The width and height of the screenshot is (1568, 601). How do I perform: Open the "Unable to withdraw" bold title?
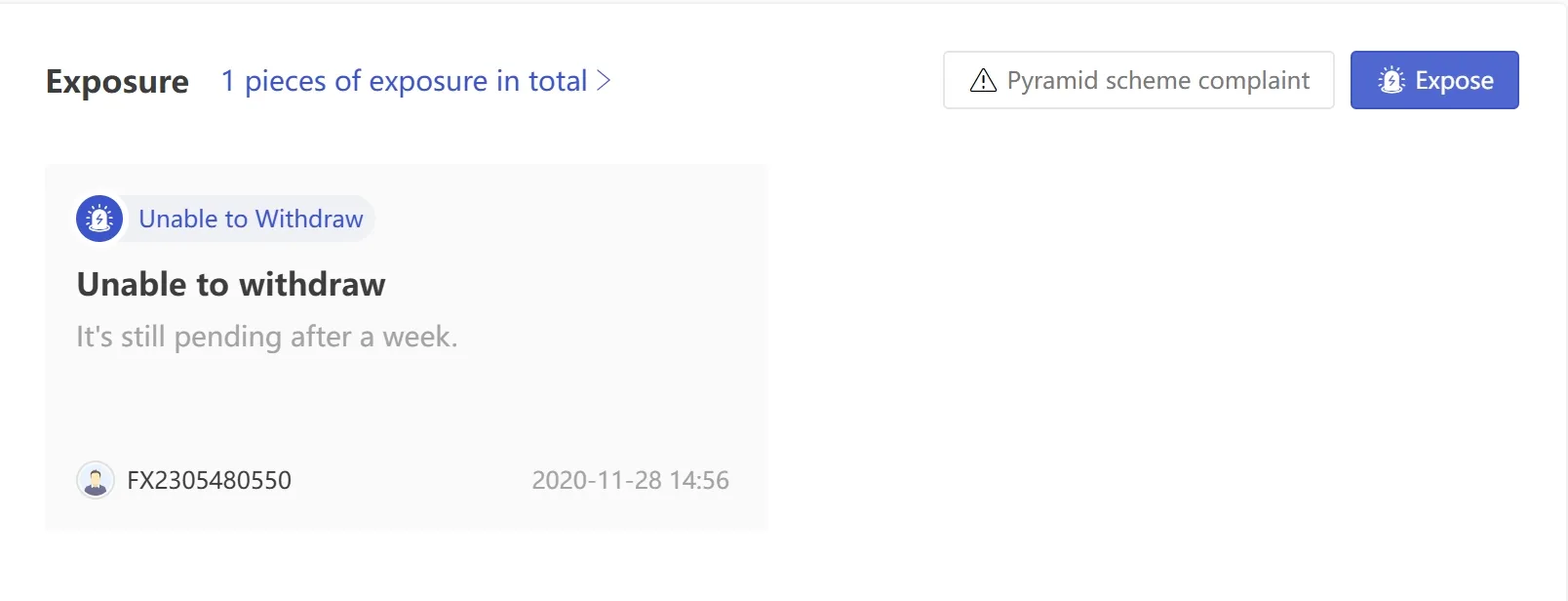point(231,284)
